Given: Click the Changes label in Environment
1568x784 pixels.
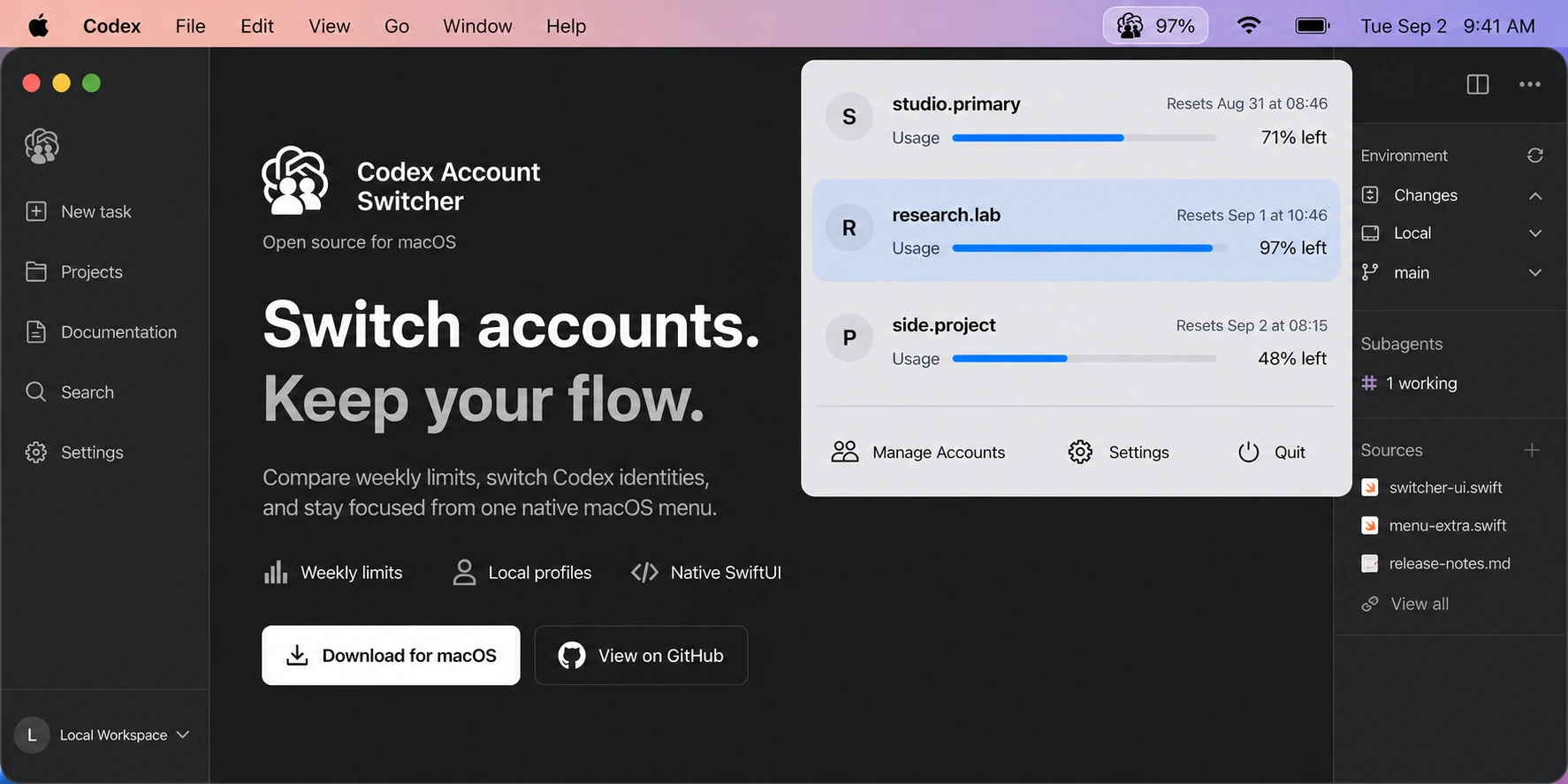Looking at the screenshot, I should point(1426,195).
